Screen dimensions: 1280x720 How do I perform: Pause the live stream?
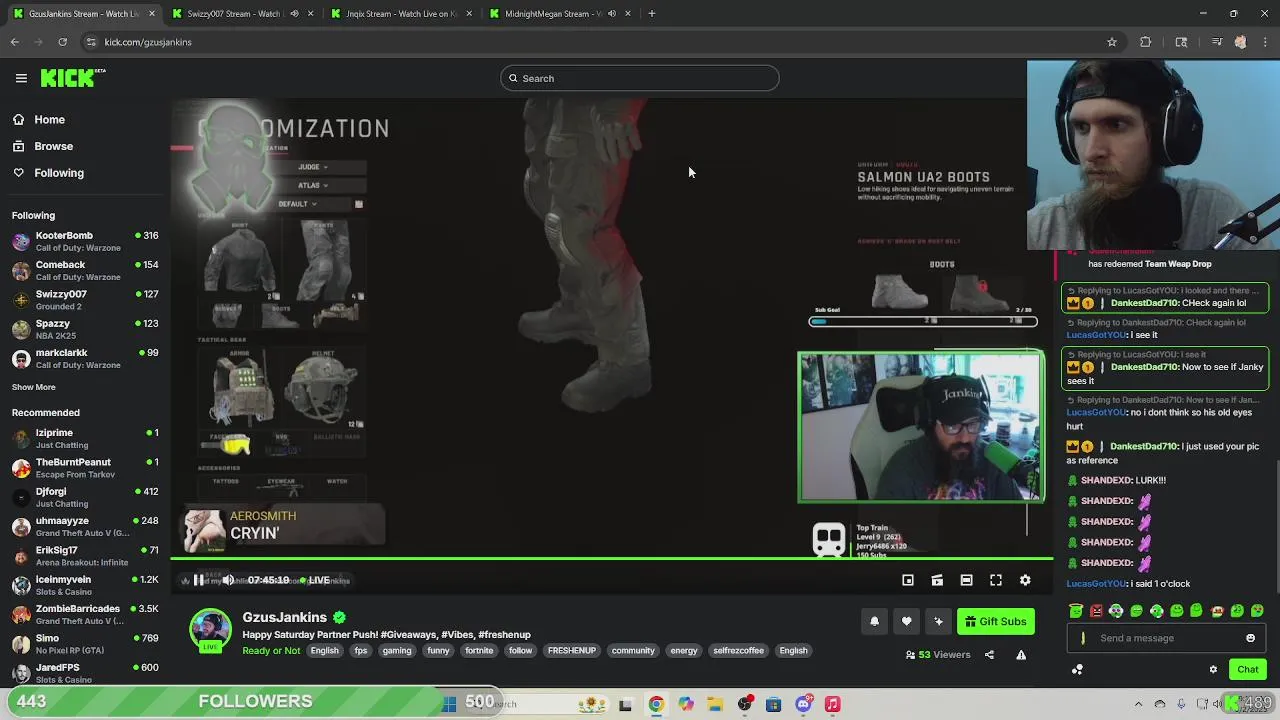(198, 580)
